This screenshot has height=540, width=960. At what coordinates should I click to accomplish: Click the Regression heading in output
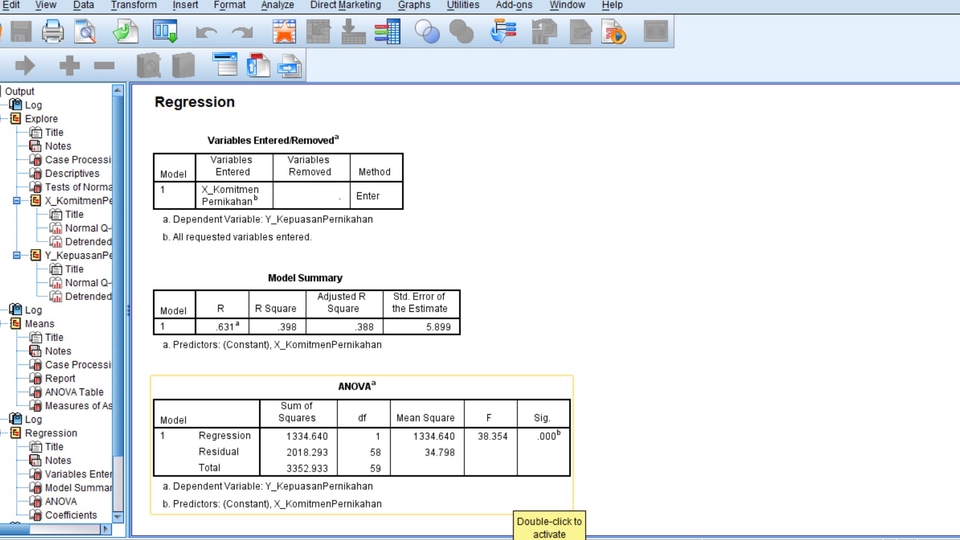(x=195, y=102)
